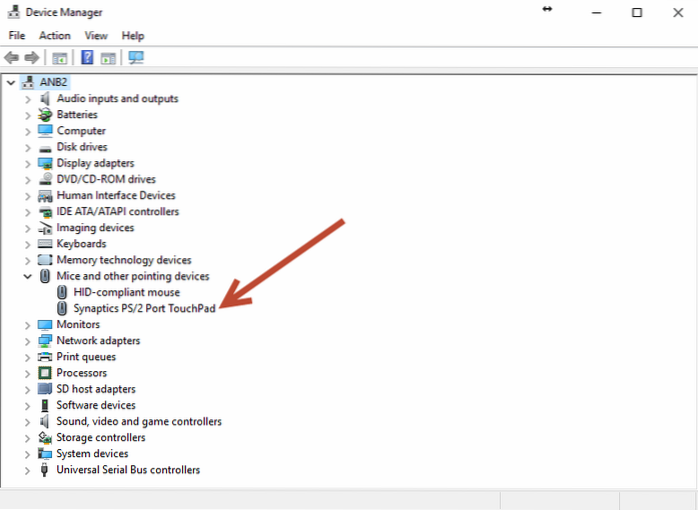Expand IDE ATA/ATAPI controllers chevron
The width and height of the screenshot is (698, 510).
pos(28,212)
